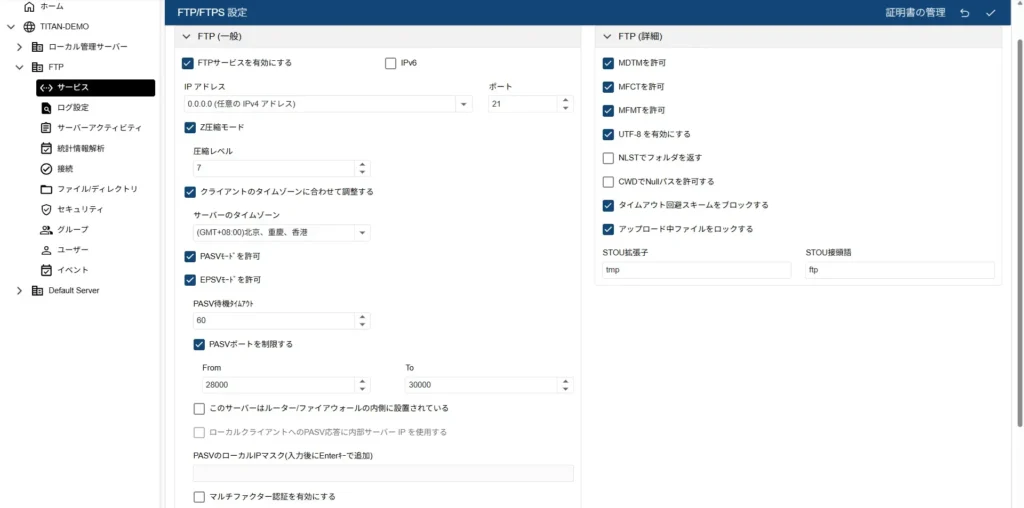Increase the ポート value with up arrow

point(566,100)
